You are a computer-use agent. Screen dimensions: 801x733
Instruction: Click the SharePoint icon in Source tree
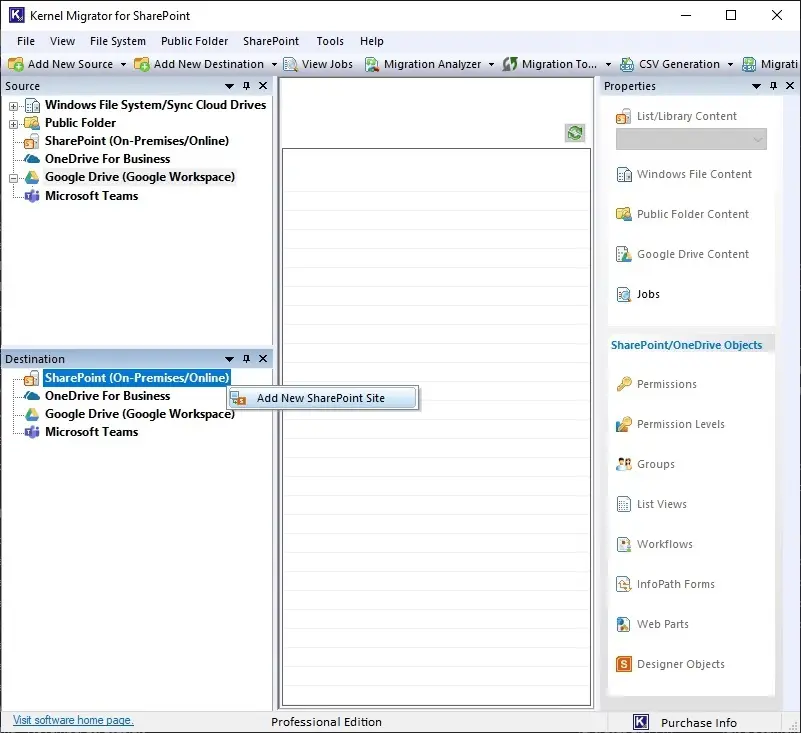point(31,141)
